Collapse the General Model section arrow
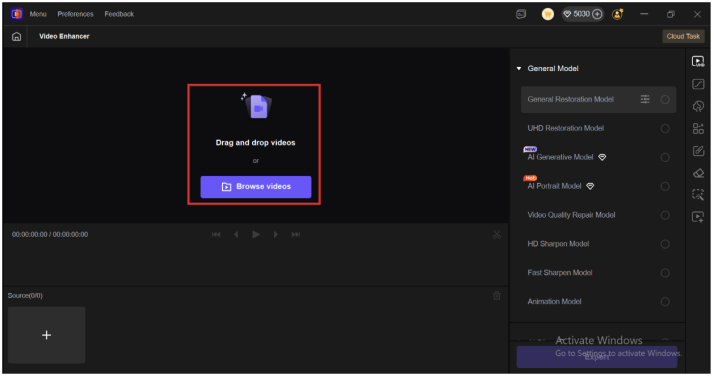Image resolution: width=714 pixels, height=376 pixels. click(519, 68)
